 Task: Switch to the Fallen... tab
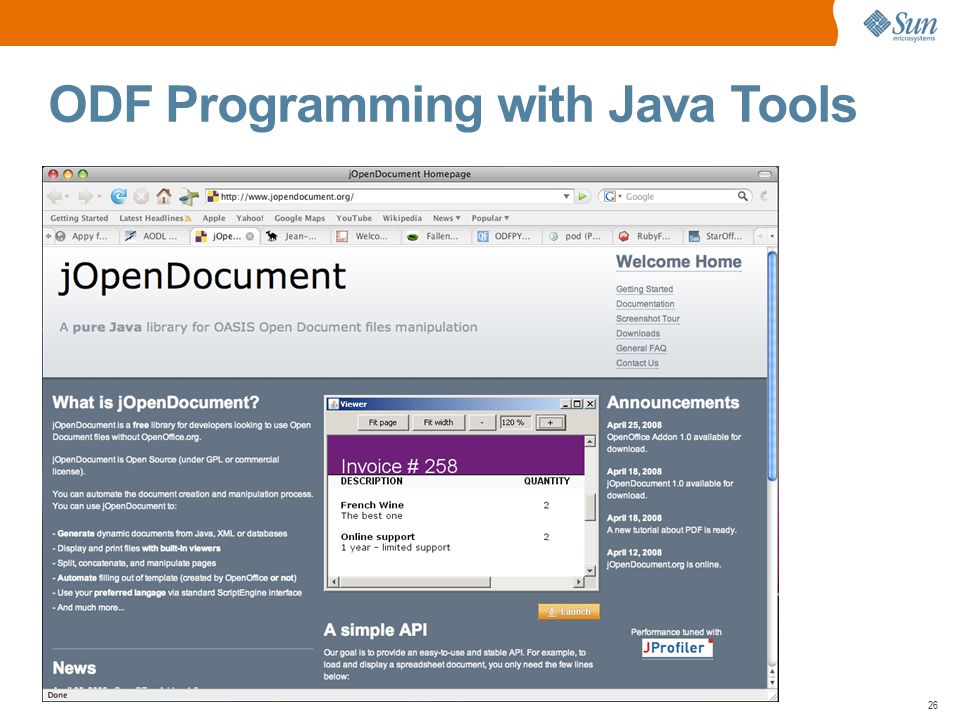coord(436,236)
